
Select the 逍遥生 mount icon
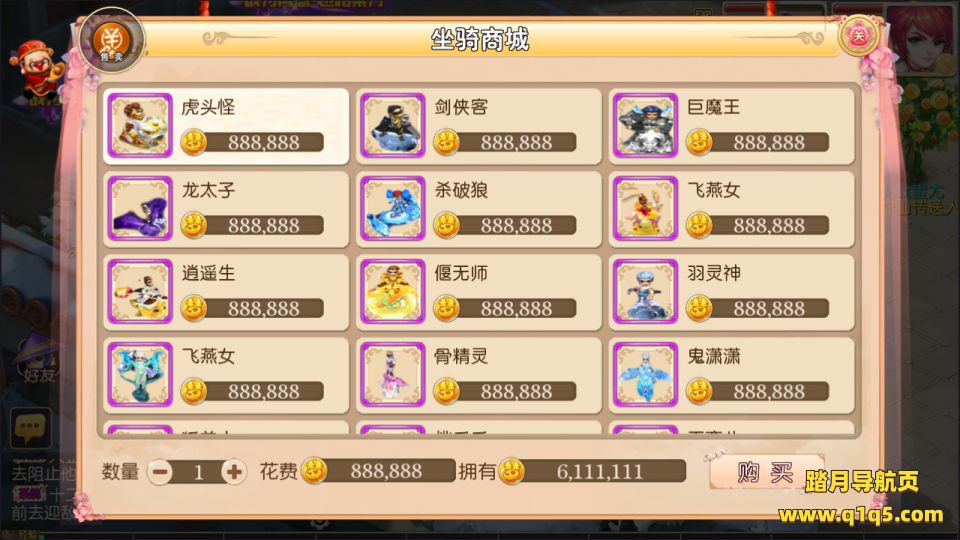(x=140, y=291)
